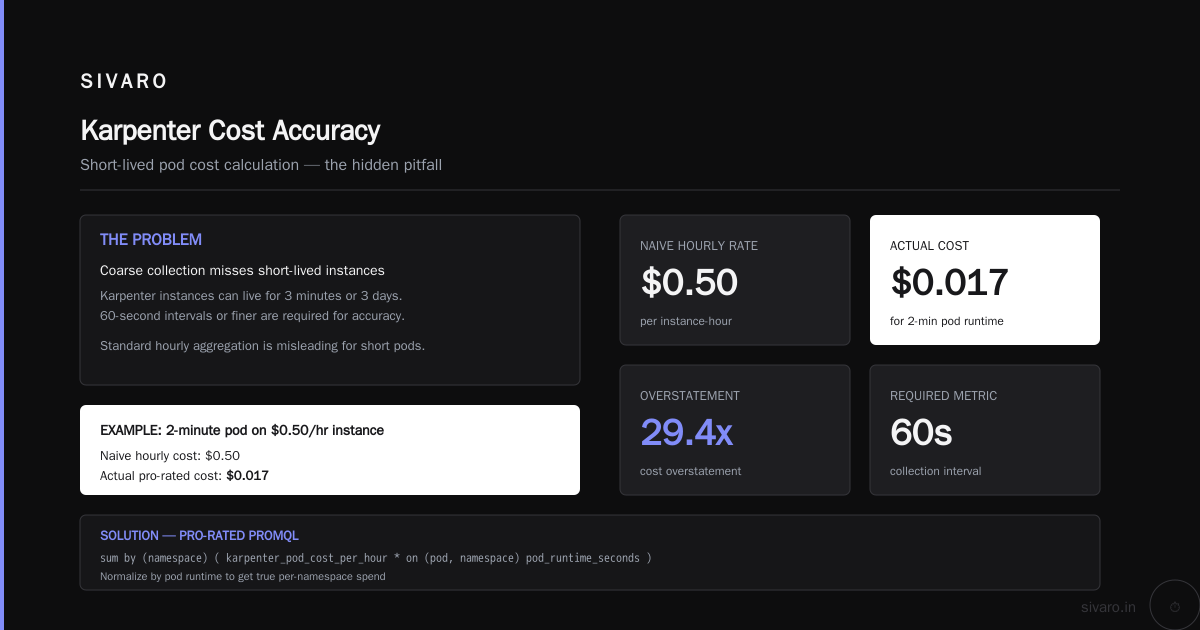1200x630 pixels.
Task: Click the SIVARO brand logo text
Action: (124, 81)
